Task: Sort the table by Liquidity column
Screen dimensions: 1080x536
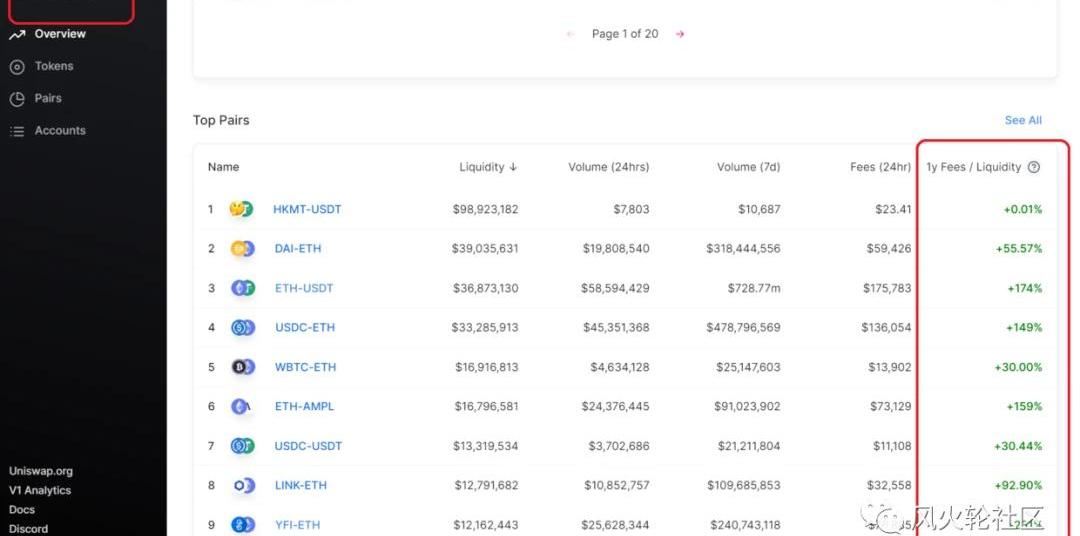Action: click(487, 167)
